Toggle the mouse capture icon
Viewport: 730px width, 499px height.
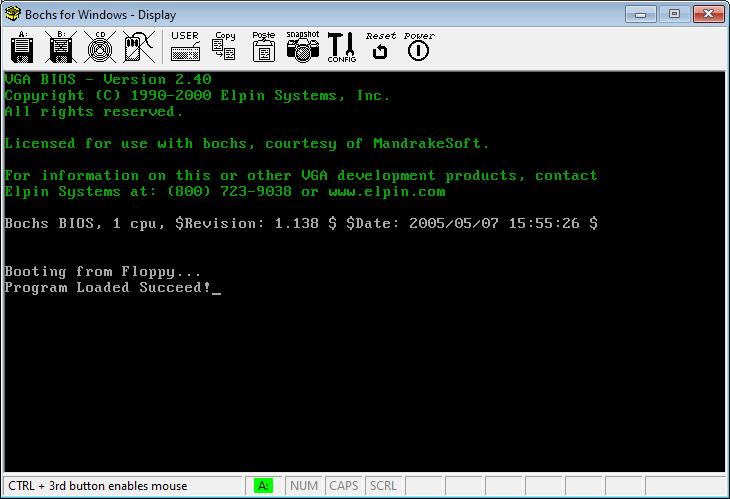click(139, 47)
